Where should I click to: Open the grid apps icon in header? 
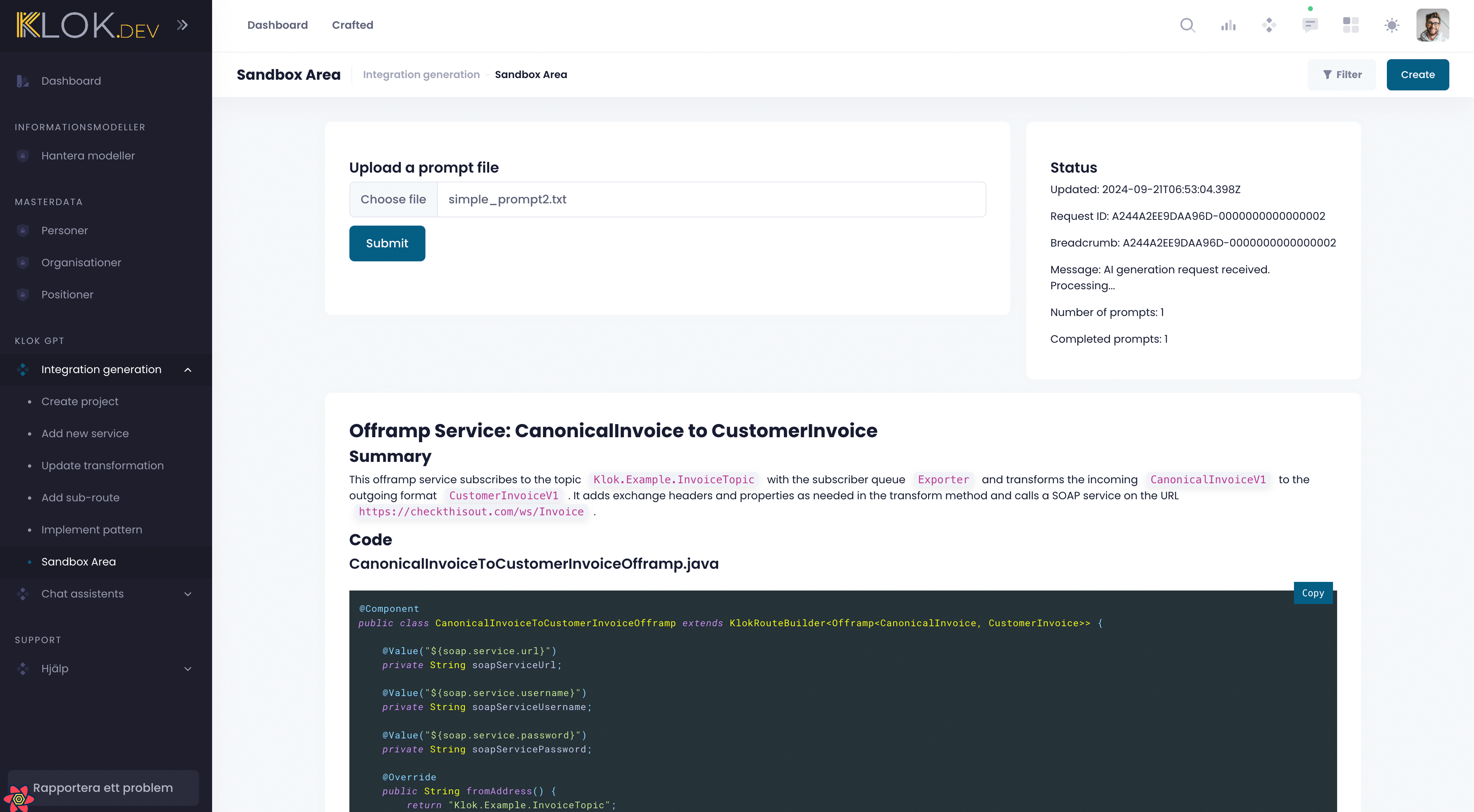pos(1350,25)
